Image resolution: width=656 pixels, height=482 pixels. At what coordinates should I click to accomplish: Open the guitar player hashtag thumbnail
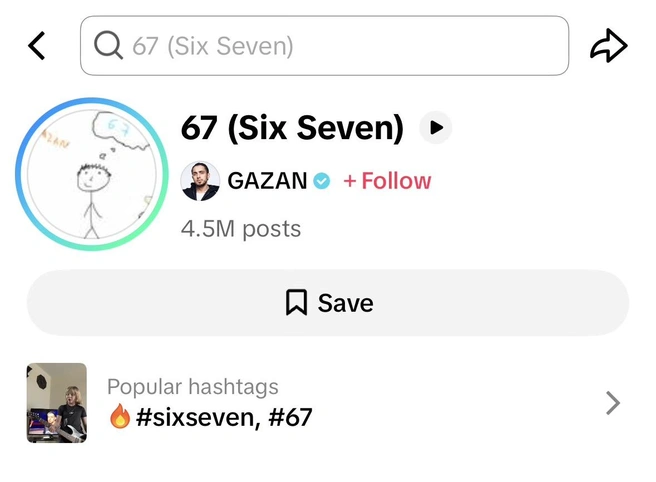point(57,403)
